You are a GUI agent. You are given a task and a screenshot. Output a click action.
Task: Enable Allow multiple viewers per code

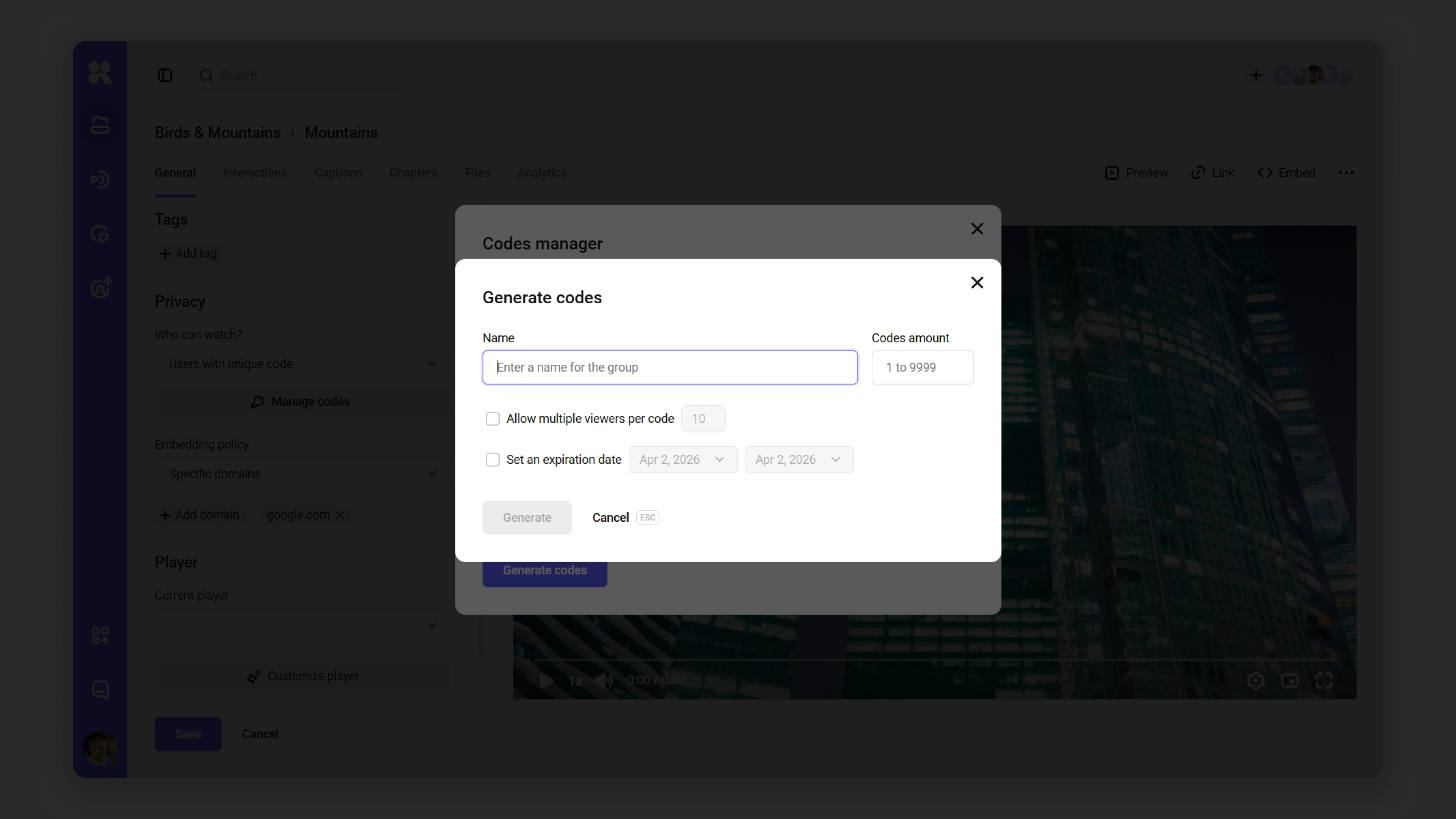click(x=492, y=419)
